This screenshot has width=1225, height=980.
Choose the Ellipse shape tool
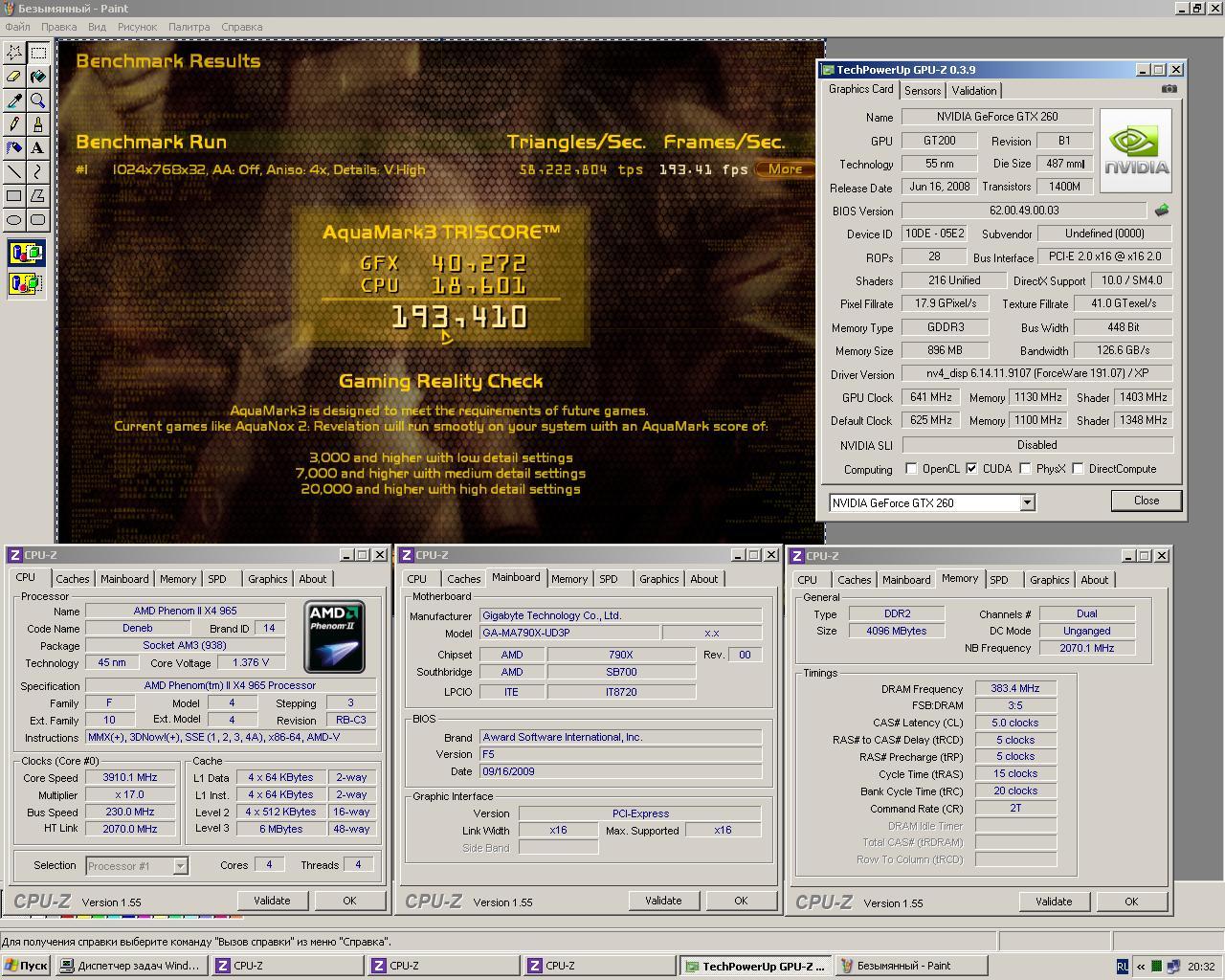(x=14, y=220)
